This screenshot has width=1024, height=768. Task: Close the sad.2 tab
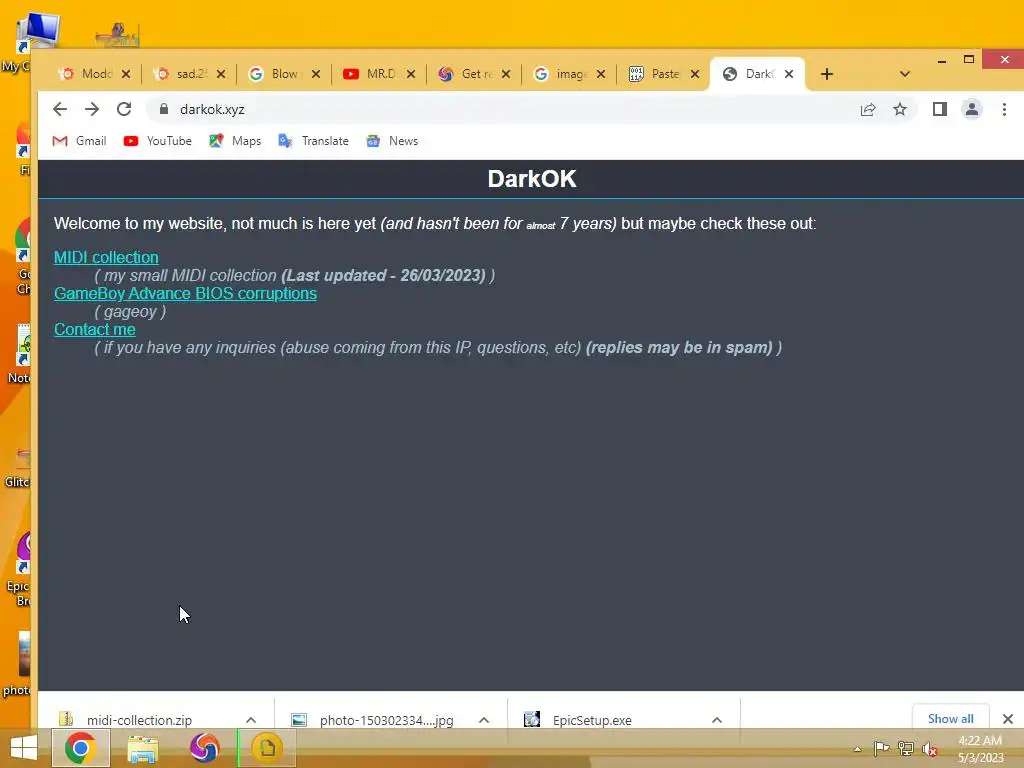(x=221, y=74)
